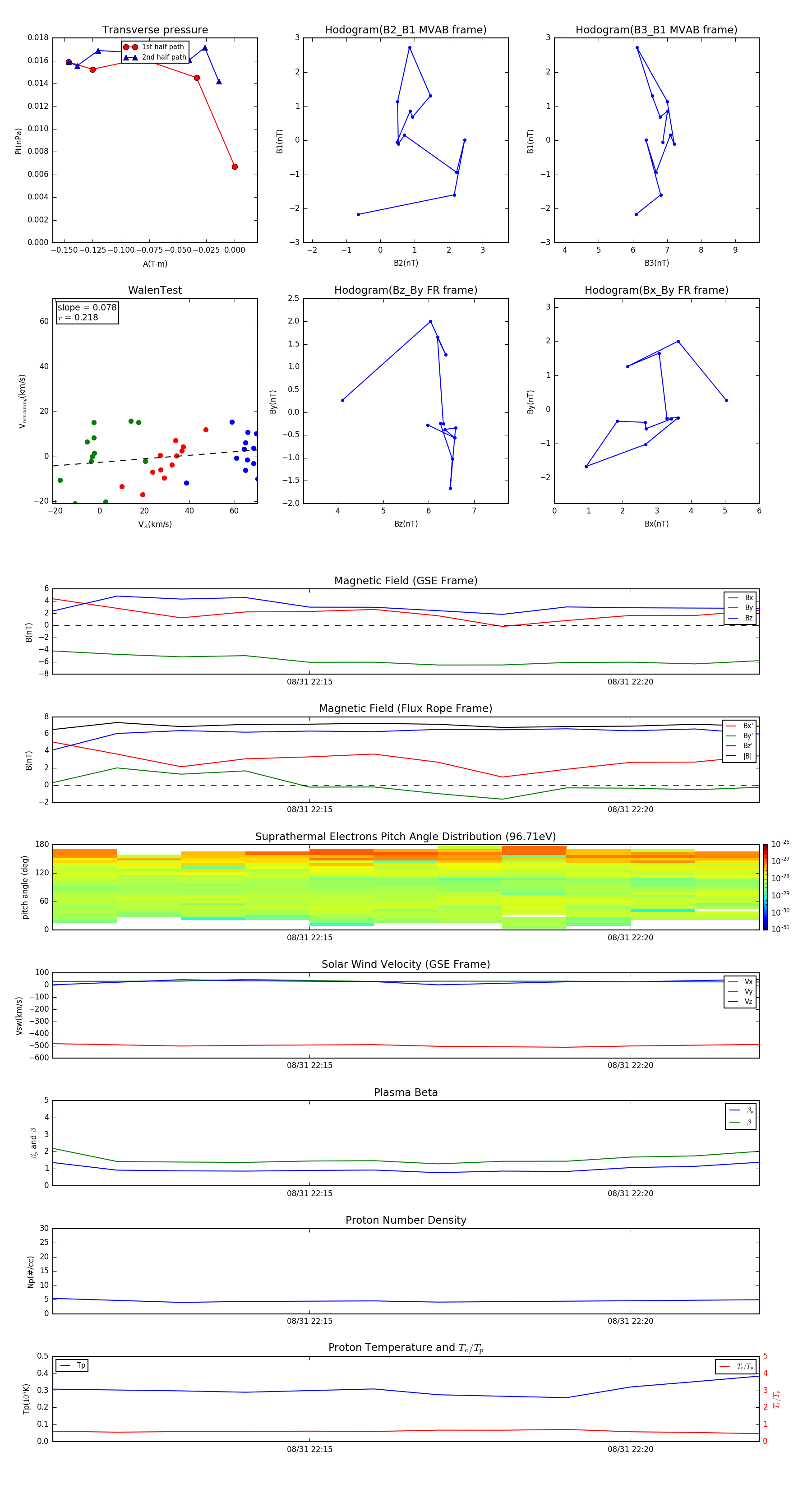This screenshot has width=812, height=1489.
Task: Click the Bx' entry in the Flux Rope legend
Action: (739, 726)
